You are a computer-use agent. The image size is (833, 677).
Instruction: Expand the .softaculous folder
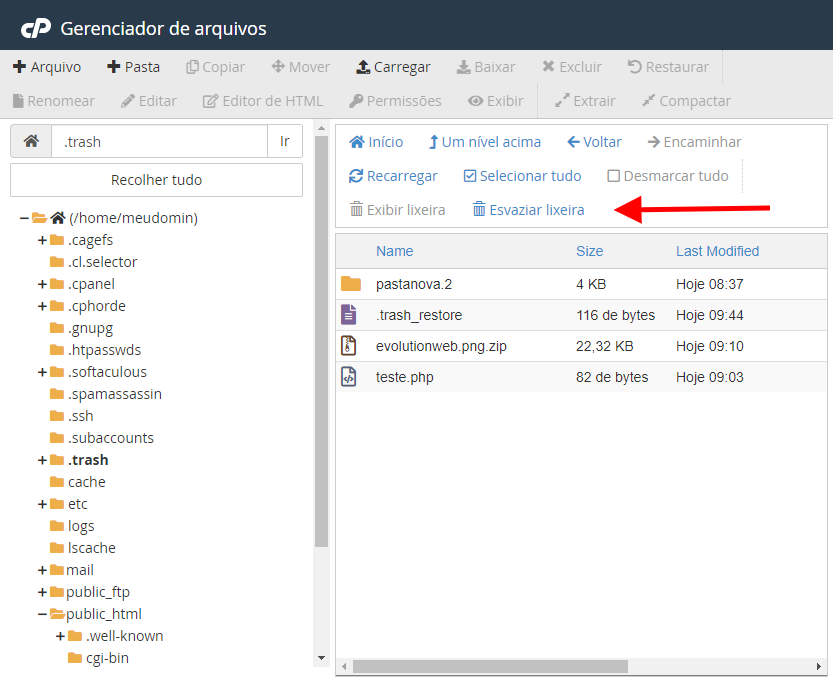point(42,372)
